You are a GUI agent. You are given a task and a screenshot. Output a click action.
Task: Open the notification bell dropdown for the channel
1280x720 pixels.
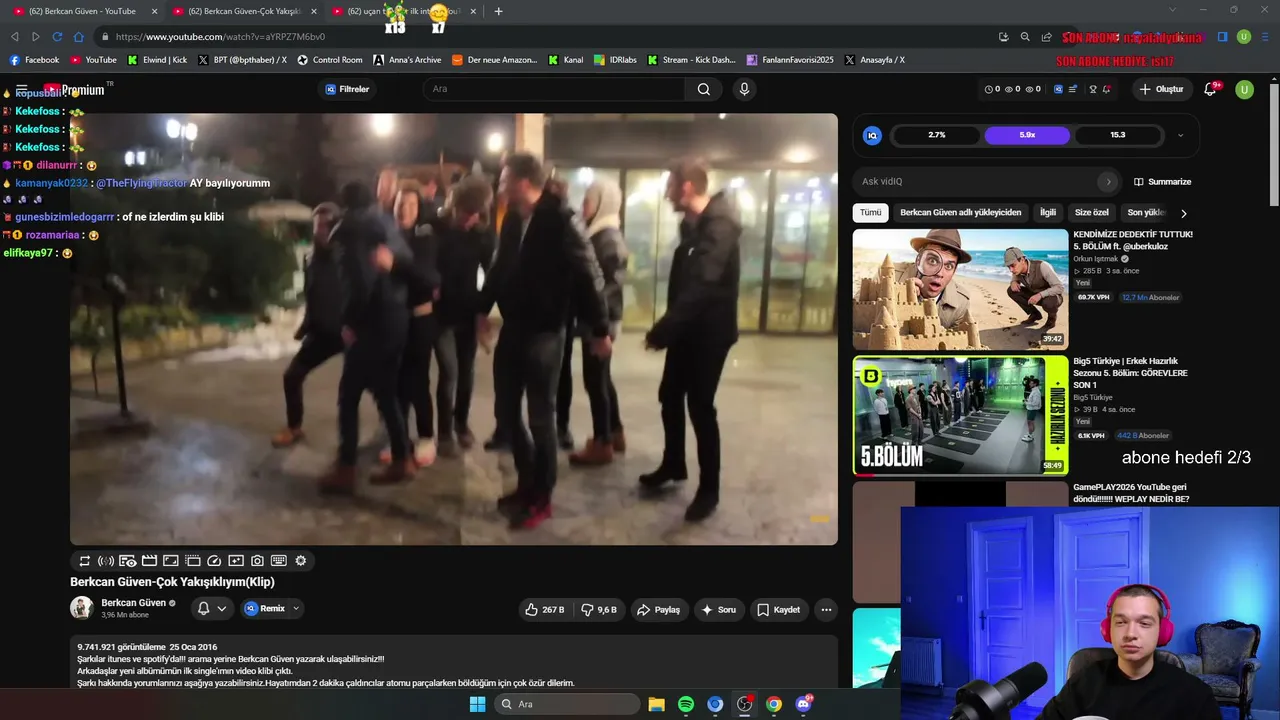click(212, 608)
